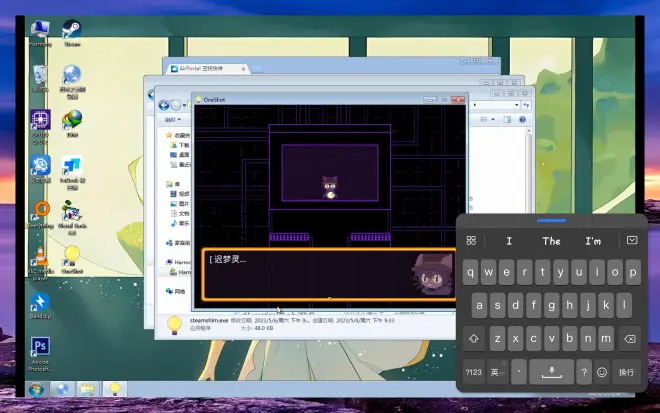The width and height of the screenshot is (660, 413).
Task: Open the Visual Studio desktop shortcut
Action: [72, 217]
